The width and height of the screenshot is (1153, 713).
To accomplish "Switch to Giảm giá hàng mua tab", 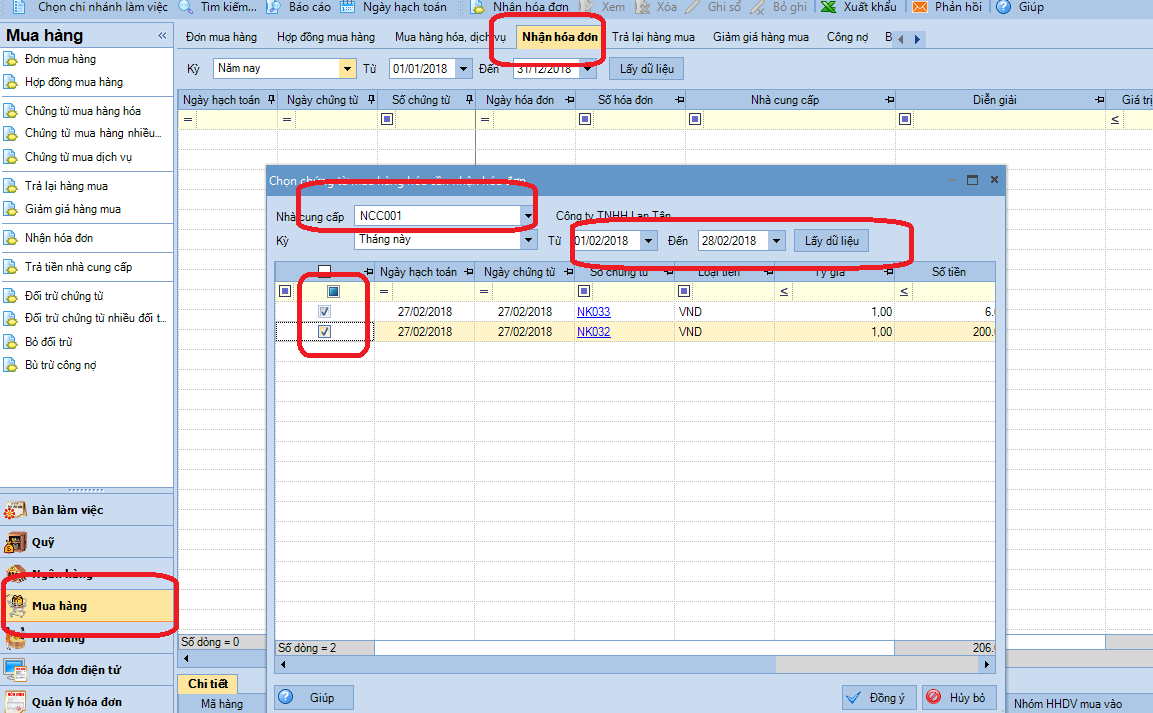I will [760, 37].
